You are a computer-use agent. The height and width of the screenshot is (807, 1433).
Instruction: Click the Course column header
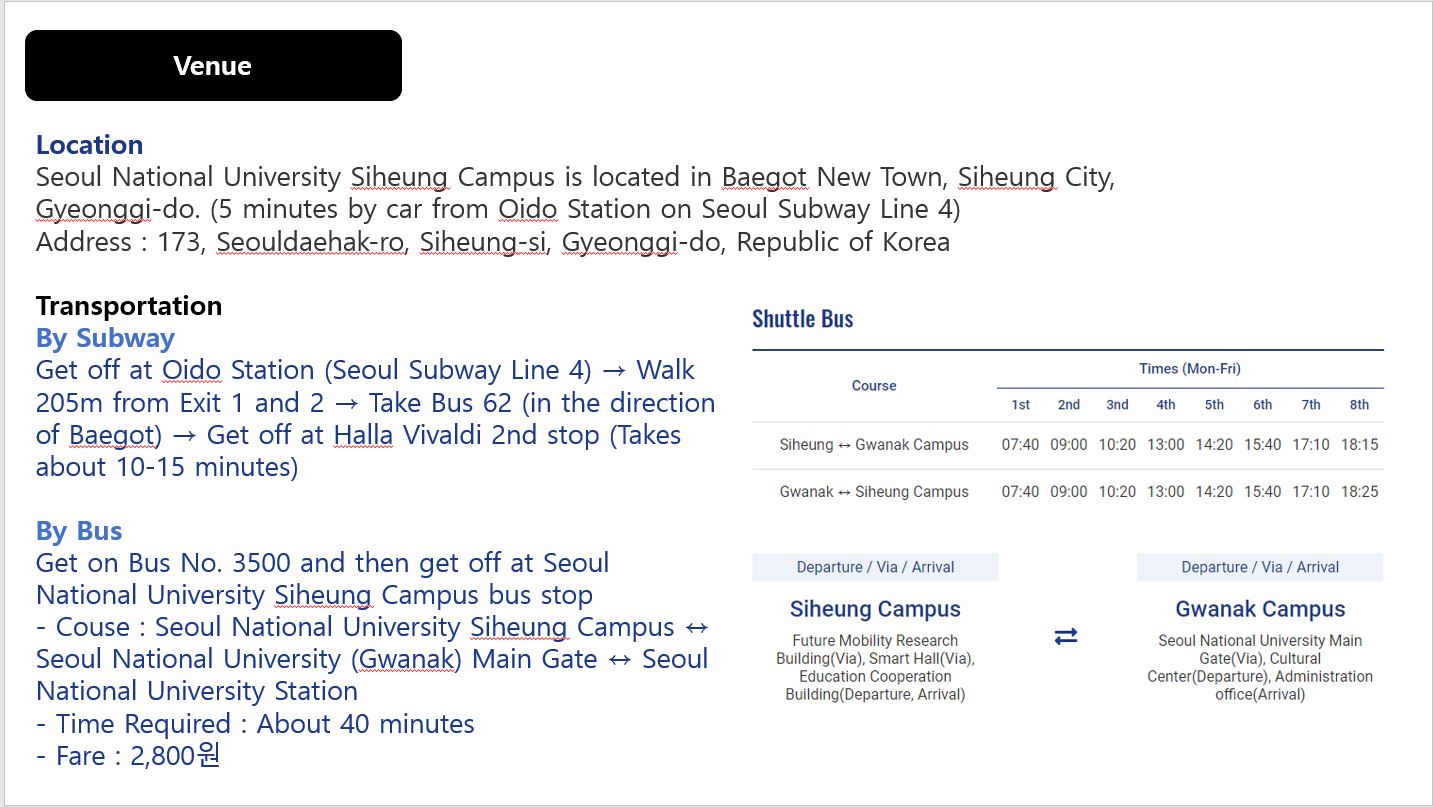tap(874, 386)
